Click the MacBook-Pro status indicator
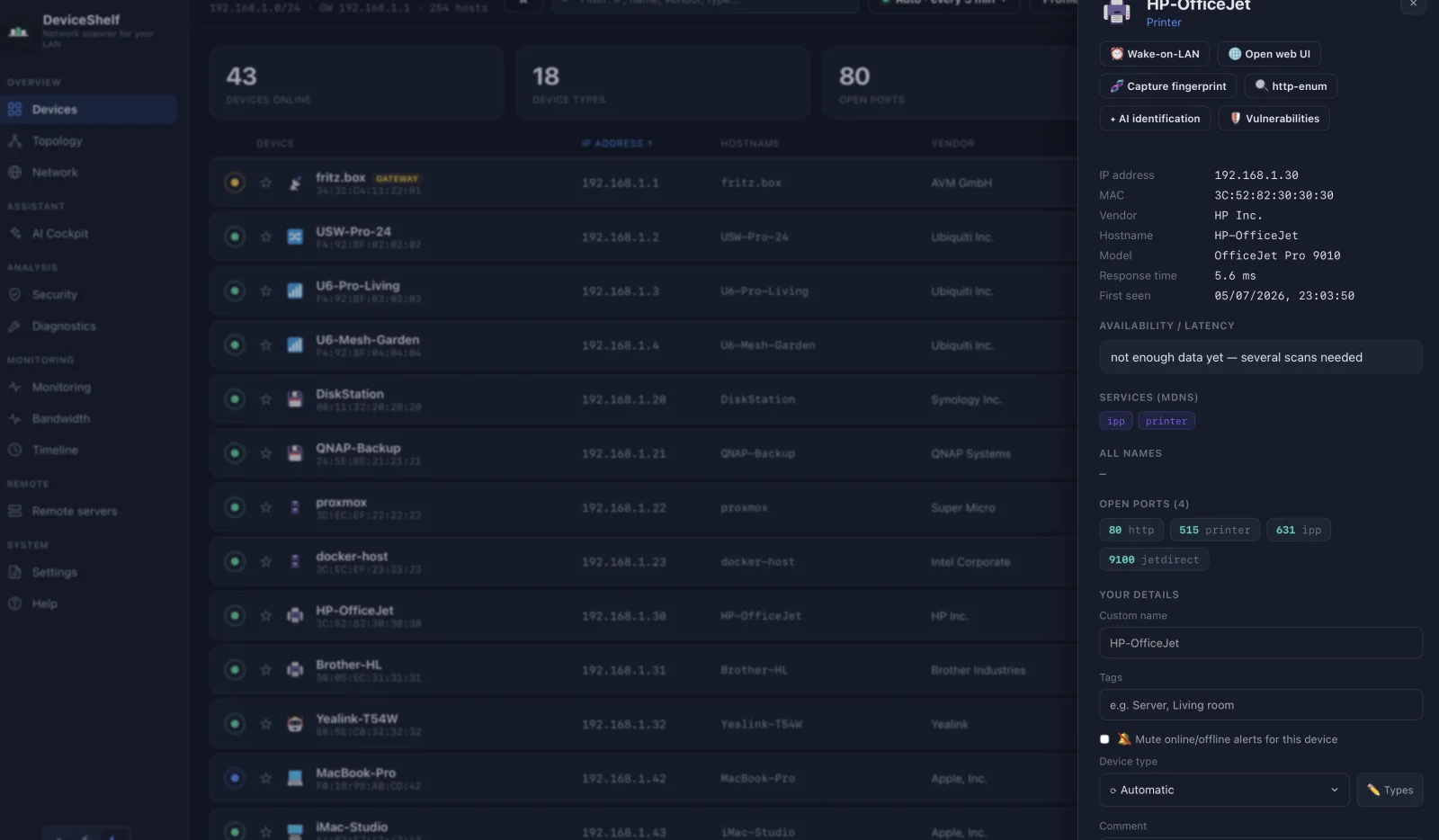The image size is (1439, 840). tap(235, 778)
